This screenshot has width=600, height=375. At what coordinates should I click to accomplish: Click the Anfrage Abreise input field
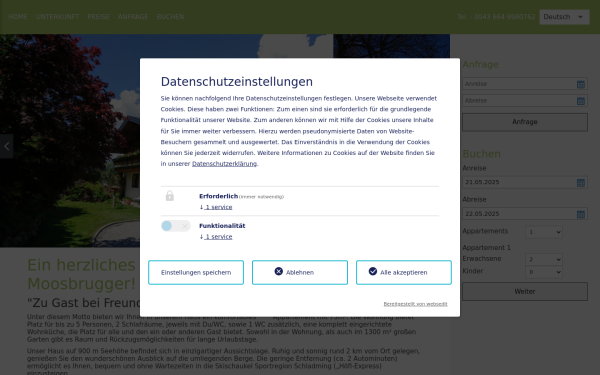point(525,101)
